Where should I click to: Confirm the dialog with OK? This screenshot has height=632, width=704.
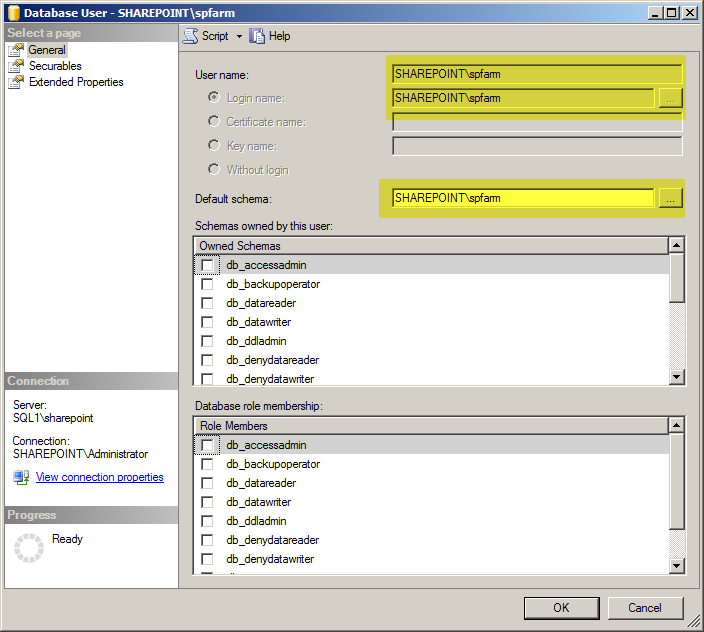(561, 608)
